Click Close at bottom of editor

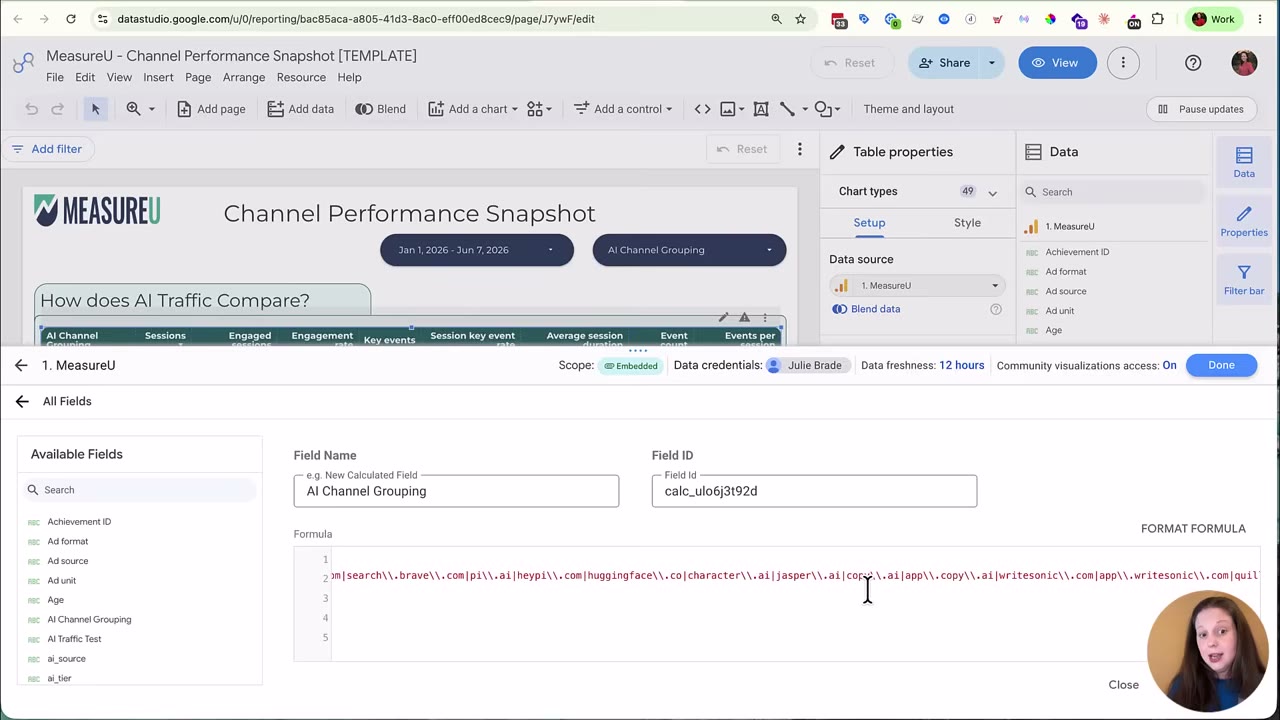pos(1123,685)
